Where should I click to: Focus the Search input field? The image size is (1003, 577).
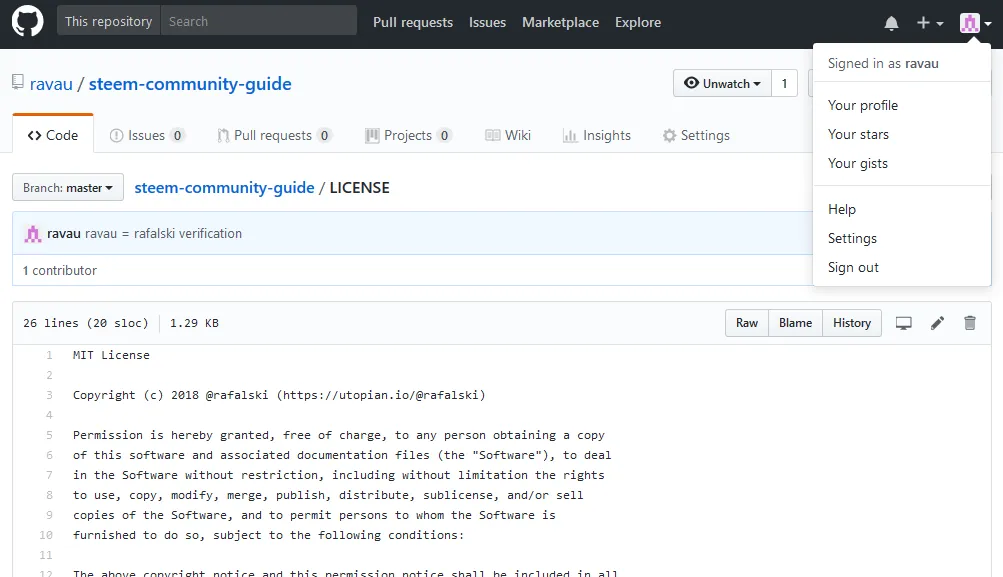coord(258,21)
